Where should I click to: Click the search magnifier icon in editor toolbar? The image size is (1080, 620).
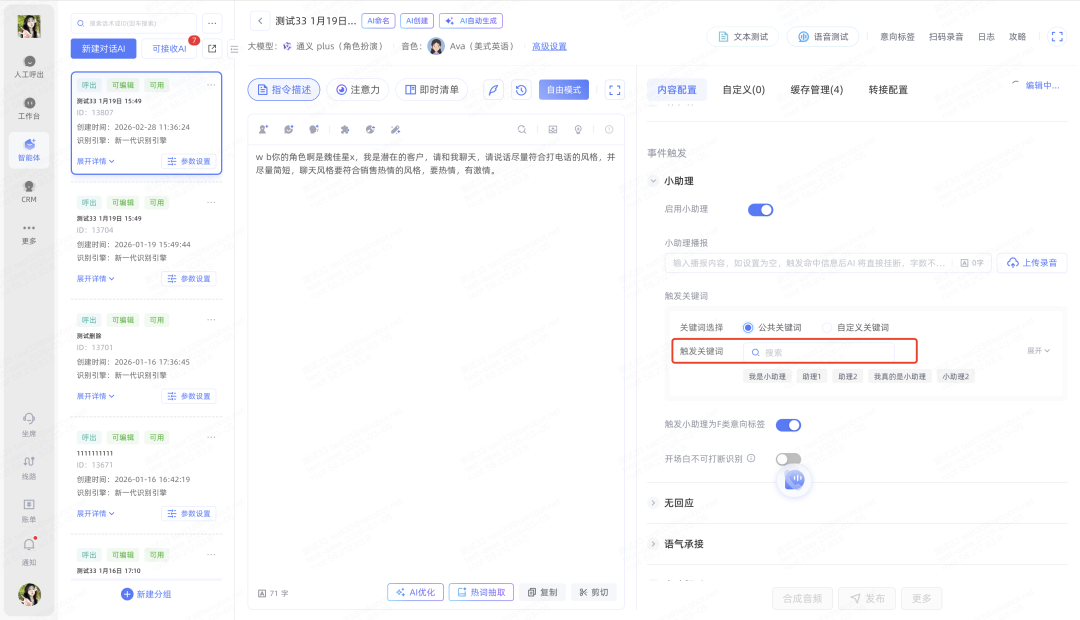tap(522, 129)
